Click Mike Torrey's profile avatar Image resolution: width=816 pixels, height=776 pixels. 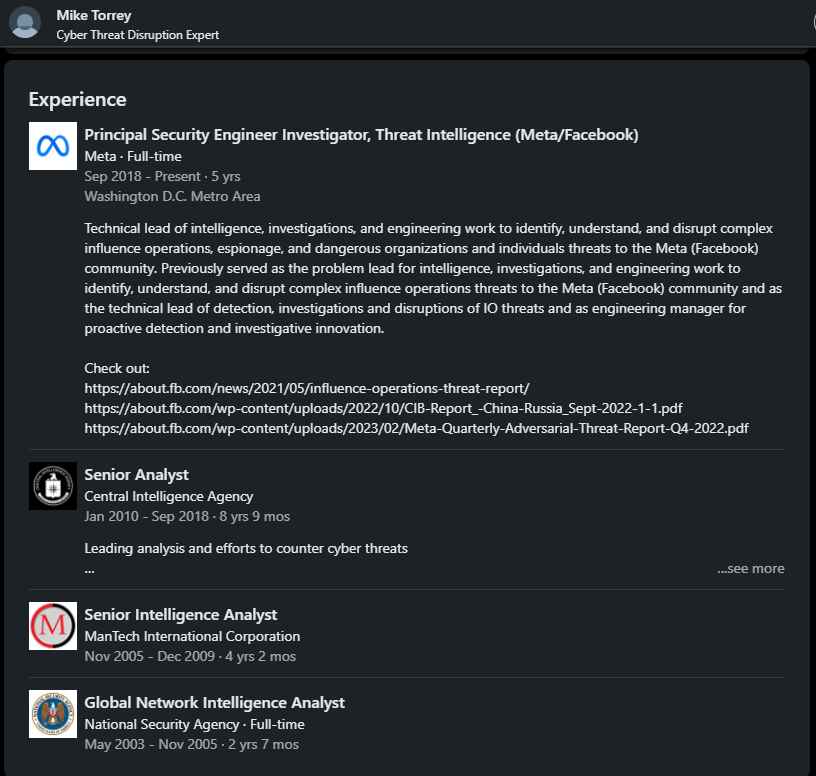point(25,22)
